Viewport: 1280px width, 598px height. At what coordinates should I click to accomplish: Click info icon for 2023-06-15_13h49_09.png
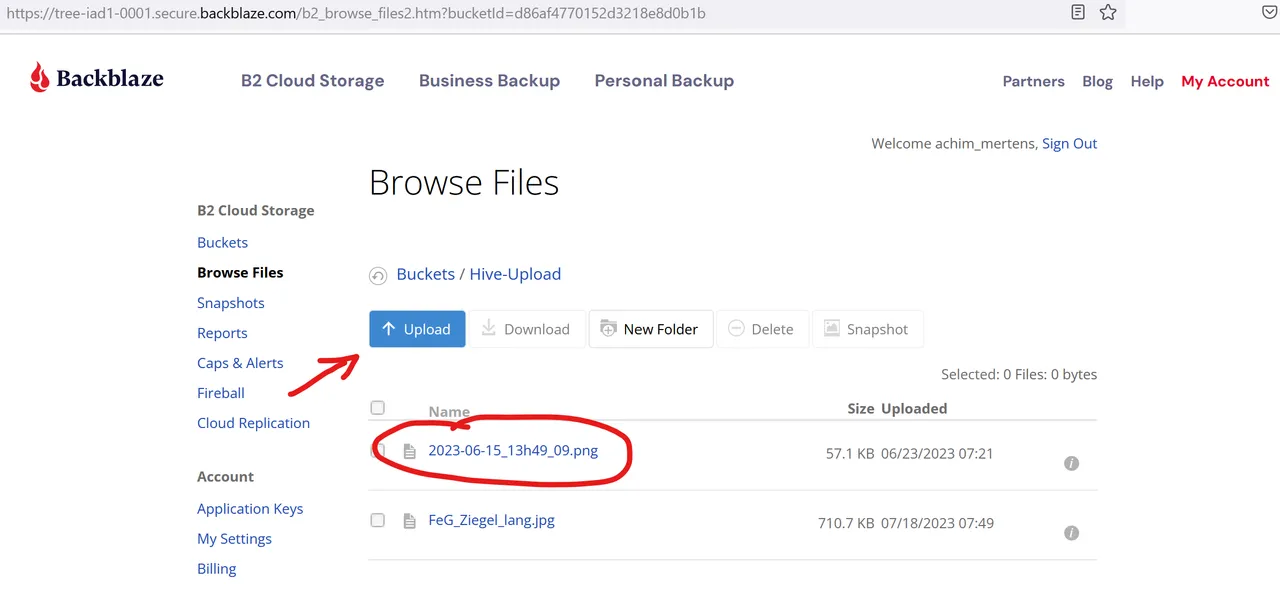[x=1071, y=463]
